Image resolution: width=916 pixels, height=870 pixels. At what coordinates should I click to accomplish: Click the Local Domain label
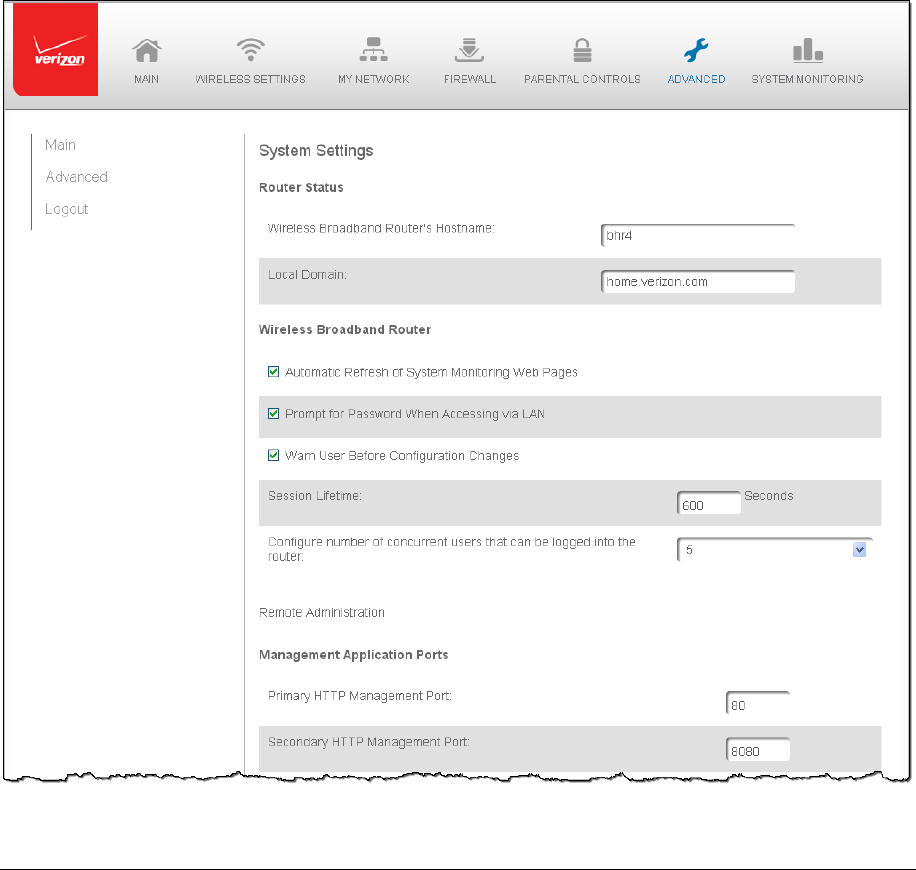click(307, 275)
